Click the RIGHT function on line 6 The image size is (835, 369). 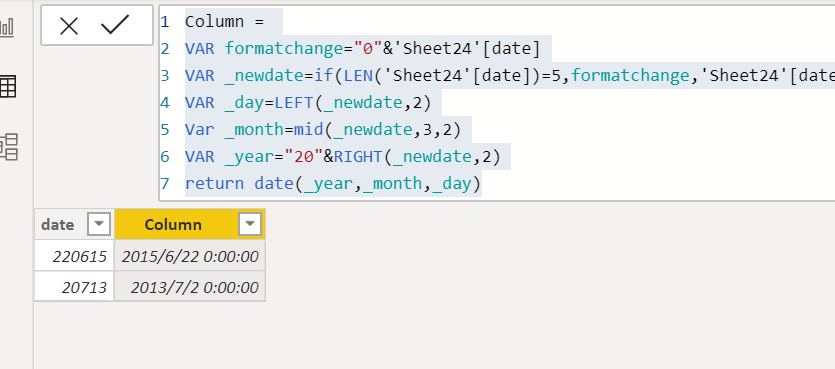(358, 157)
